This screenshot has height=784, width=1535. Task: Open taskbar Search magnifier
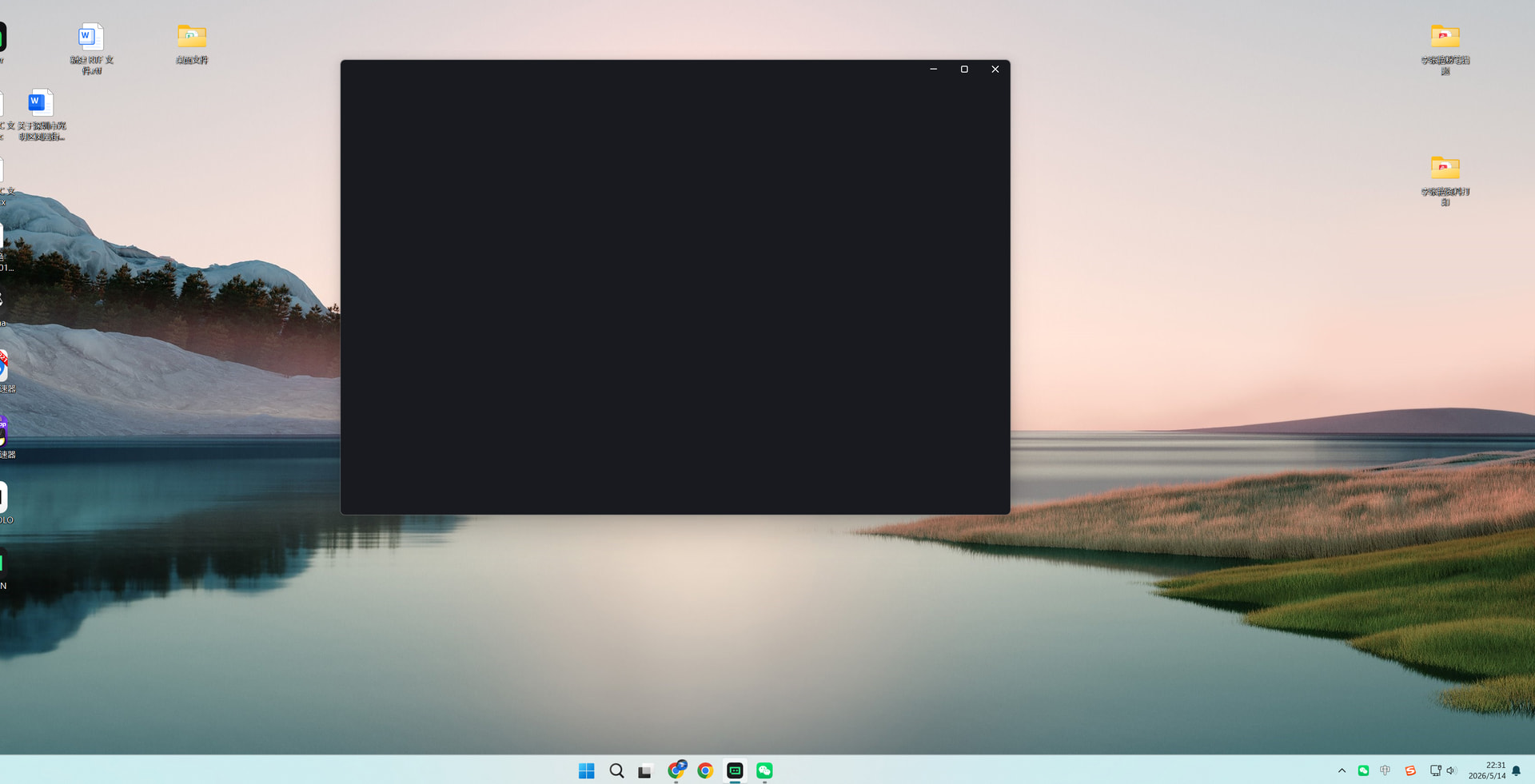[x=616, y=770]
